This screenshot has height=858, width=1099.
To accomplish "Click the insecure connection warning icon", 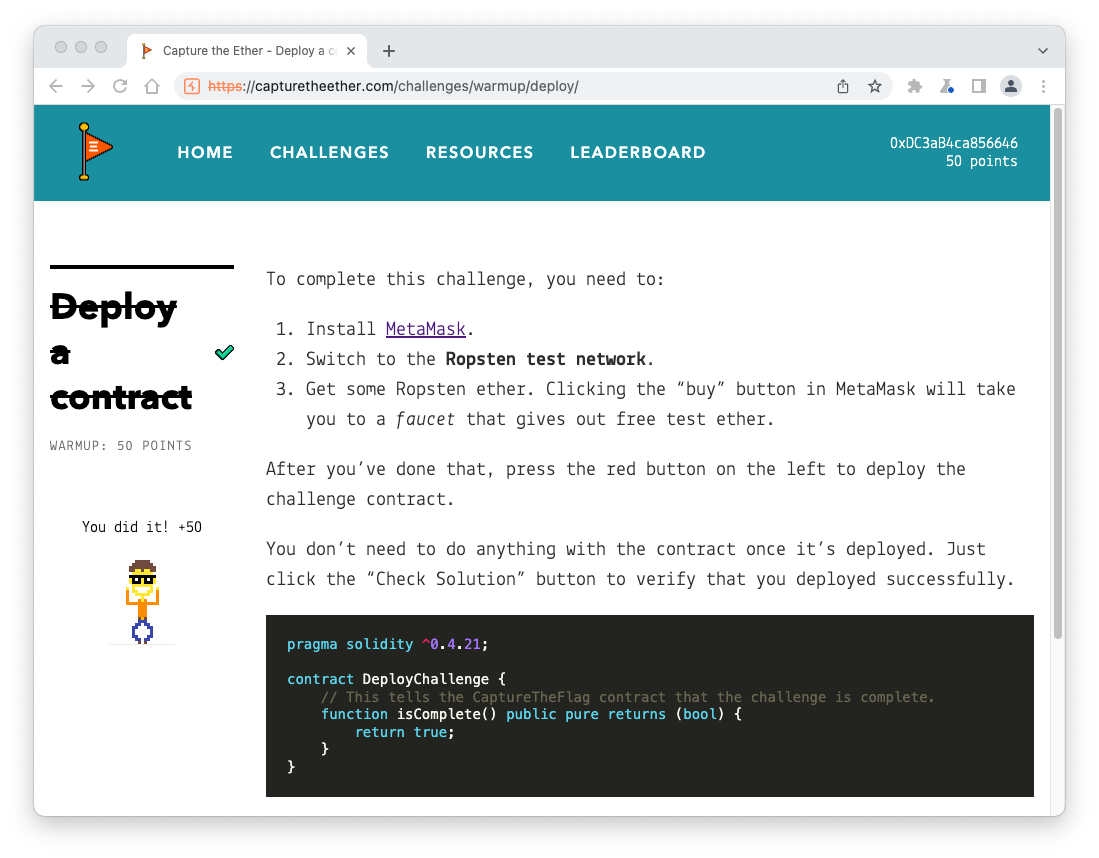I will coord(191,86).
